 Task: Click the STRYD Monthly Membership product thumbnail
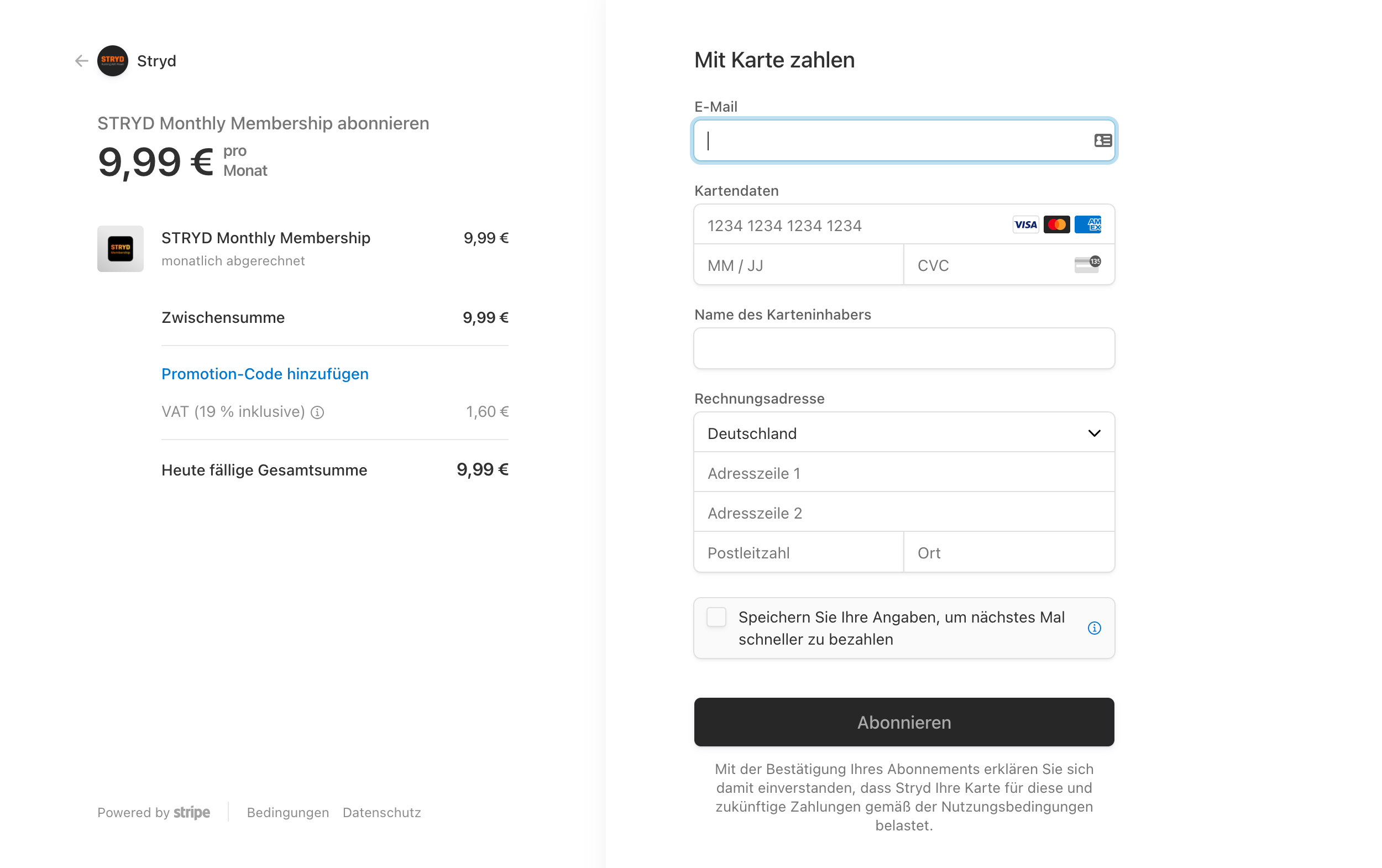coord(121,249)
